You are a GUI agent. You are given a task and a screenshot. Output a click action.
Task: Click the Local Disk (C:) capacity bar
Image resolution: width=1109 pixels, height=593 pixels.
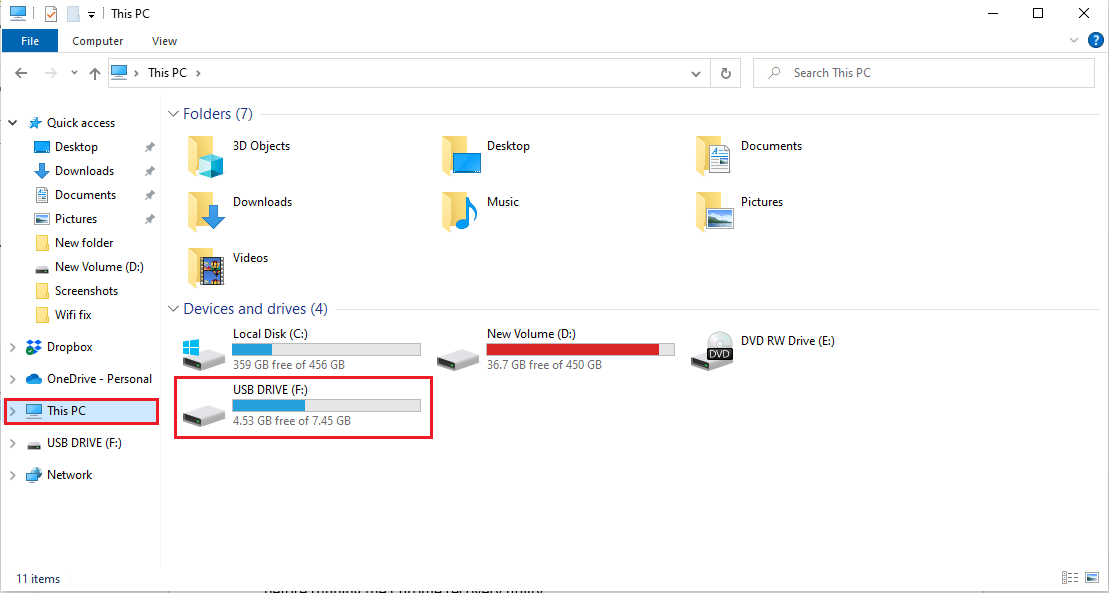[326, 350]
